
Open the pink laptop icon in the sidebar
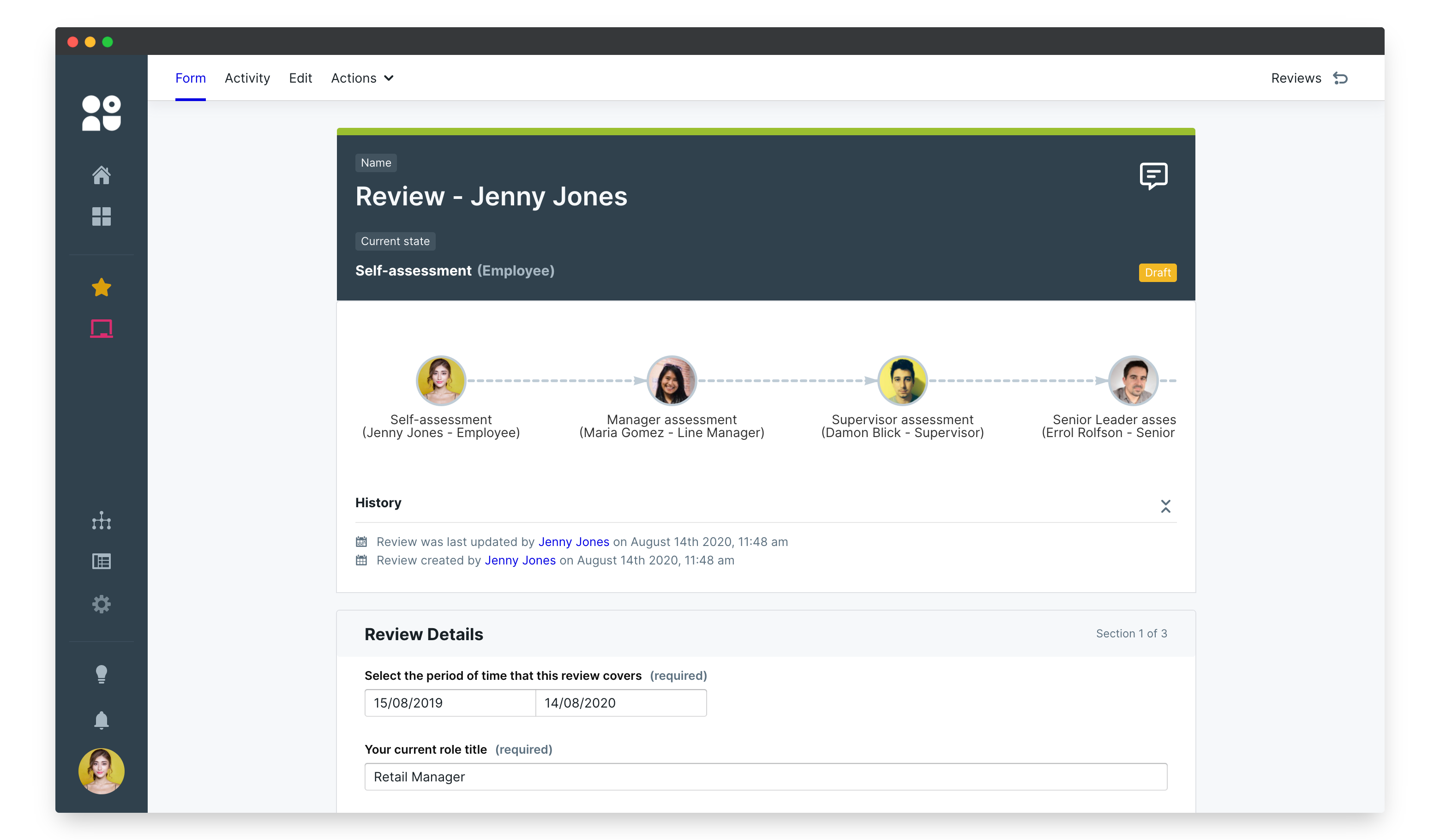pos(101,329)
